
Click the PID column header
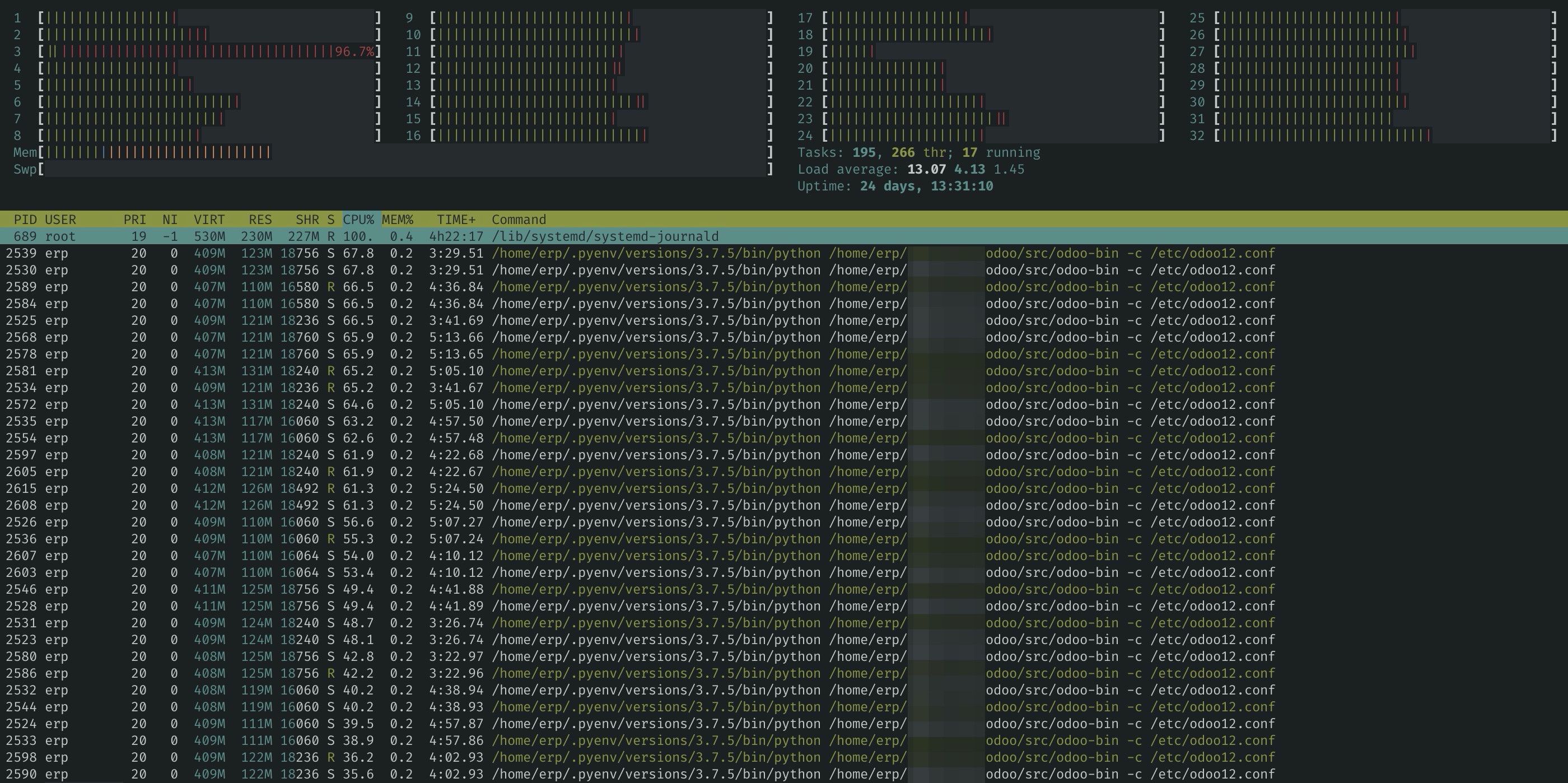point(25,219)
